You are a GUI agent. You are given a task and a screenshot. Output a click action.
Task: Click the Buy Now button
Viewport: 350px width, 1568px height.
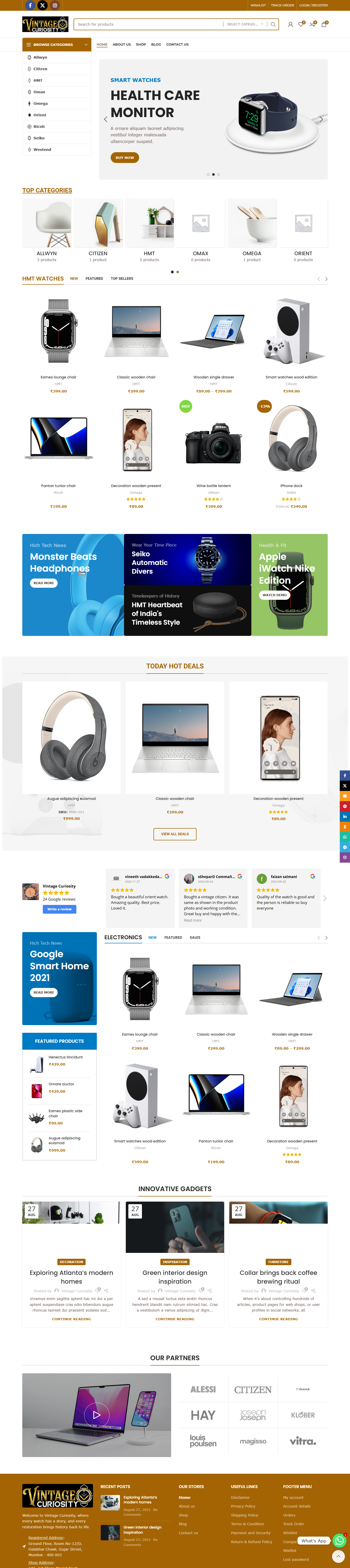click(125, 158)
